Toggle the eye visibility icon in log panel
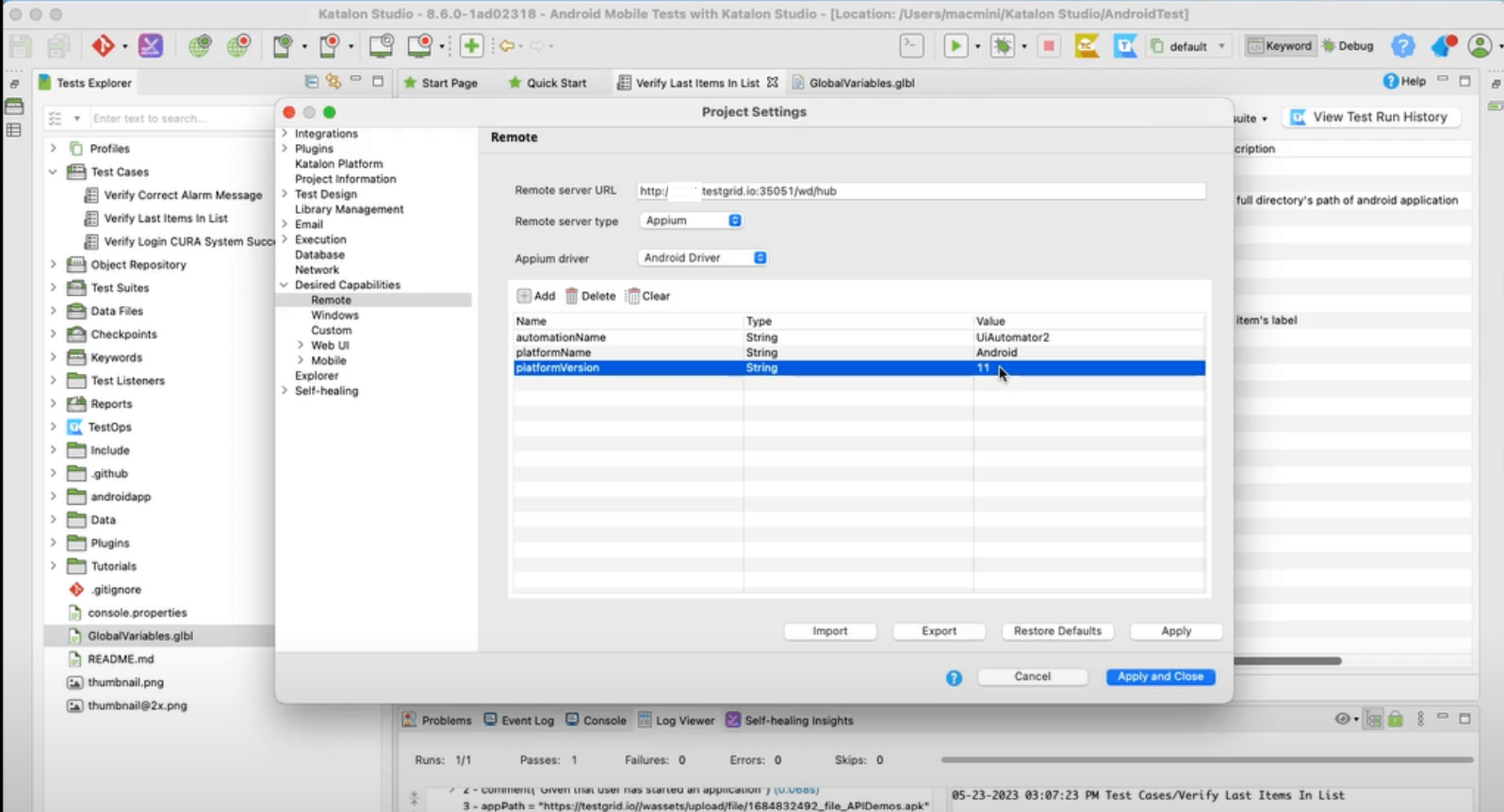Image resolution: width=1504 pixels, height=812 pixels. click(1342, 719)
